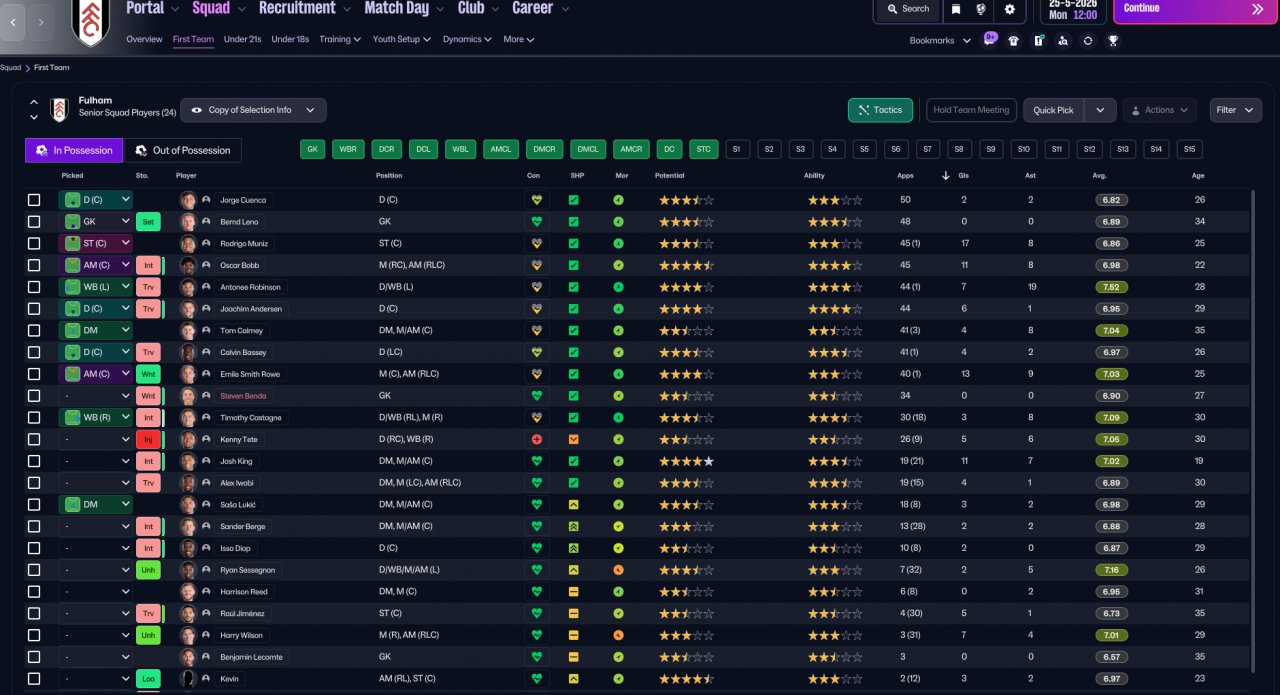Go forward with the right arrow button
This screenshot has height=695, width=1280.
coord(40,21)
